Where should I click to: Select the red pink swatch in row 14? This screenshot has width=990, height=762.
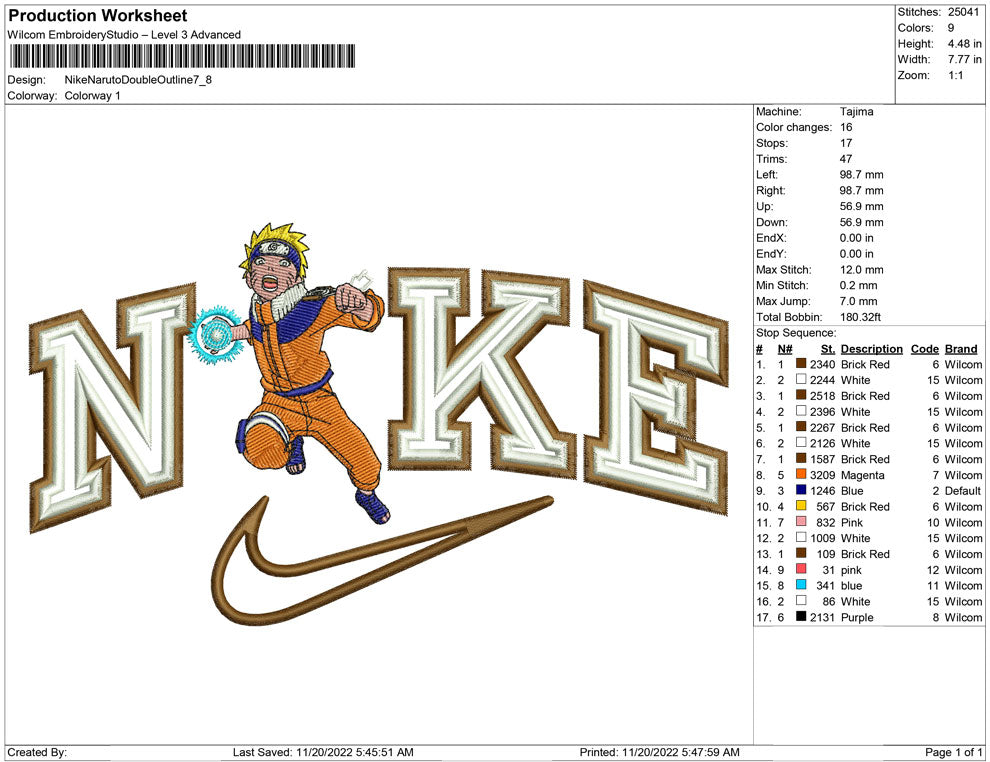coord(801,570)
